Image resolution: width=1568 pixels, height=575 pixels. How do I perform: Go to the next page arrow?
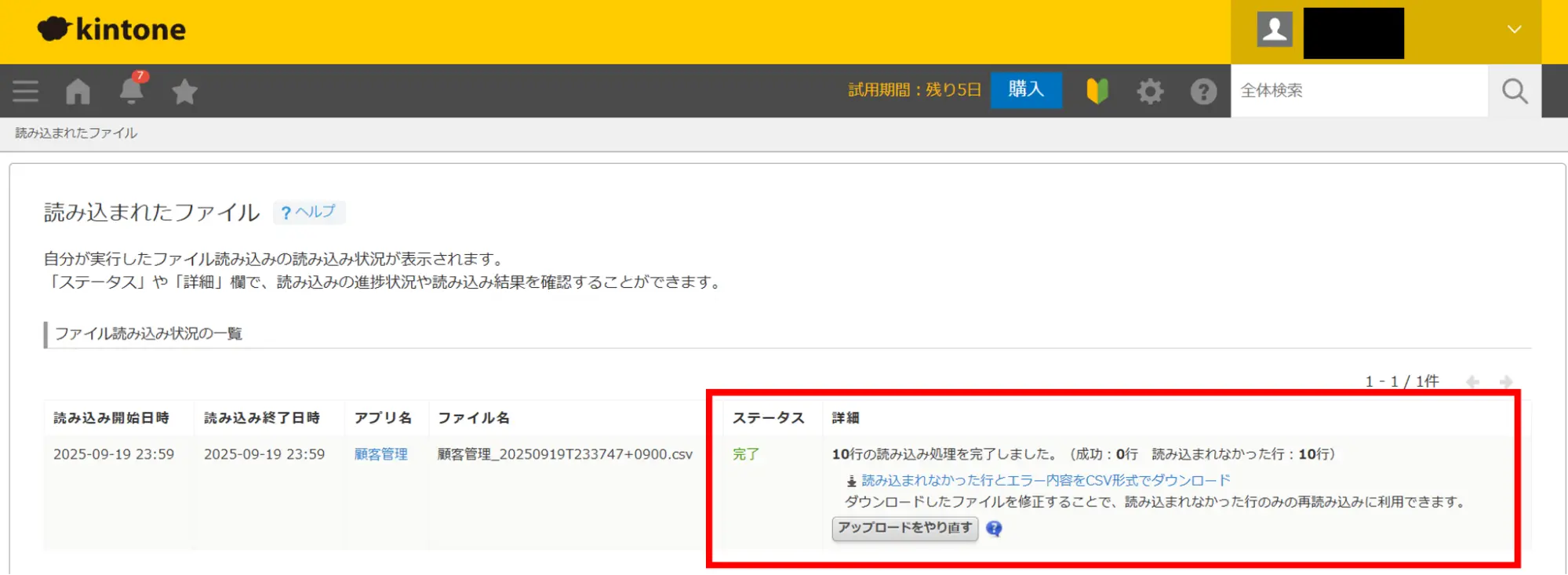(1506, 382)
